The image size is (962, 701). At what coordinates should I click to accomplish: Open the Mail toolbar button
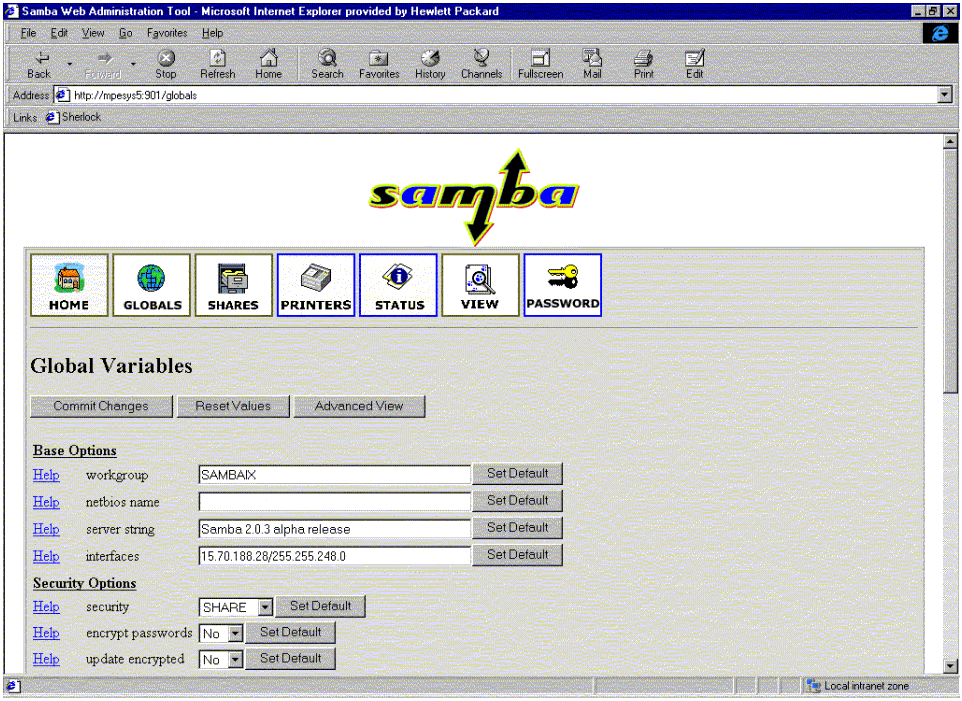[592, 64]
